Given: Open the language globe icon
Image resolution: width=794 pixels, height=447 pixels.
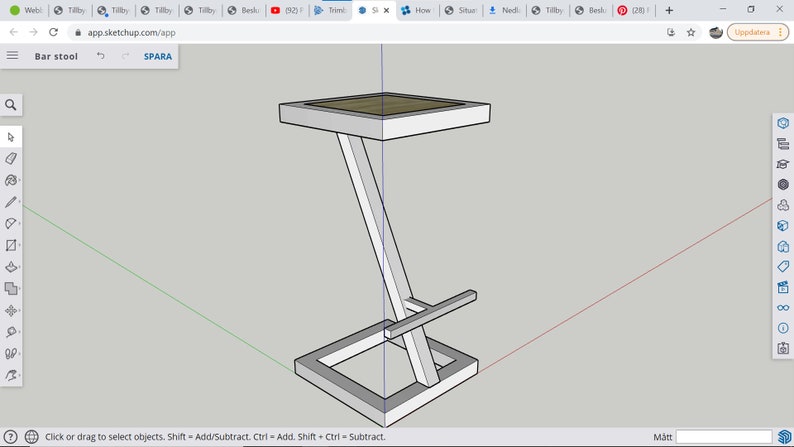Looking at the screenshot, I should [x=31, y=436].
